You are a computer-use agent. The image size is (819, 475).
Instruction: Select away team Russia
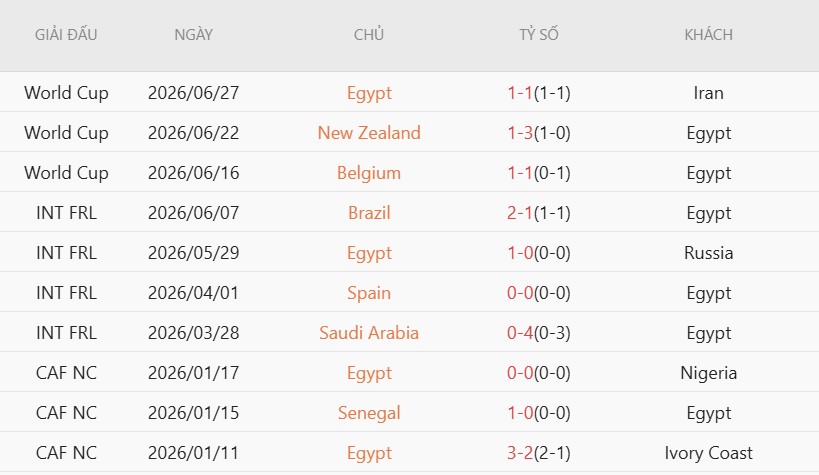coord(708,253)
